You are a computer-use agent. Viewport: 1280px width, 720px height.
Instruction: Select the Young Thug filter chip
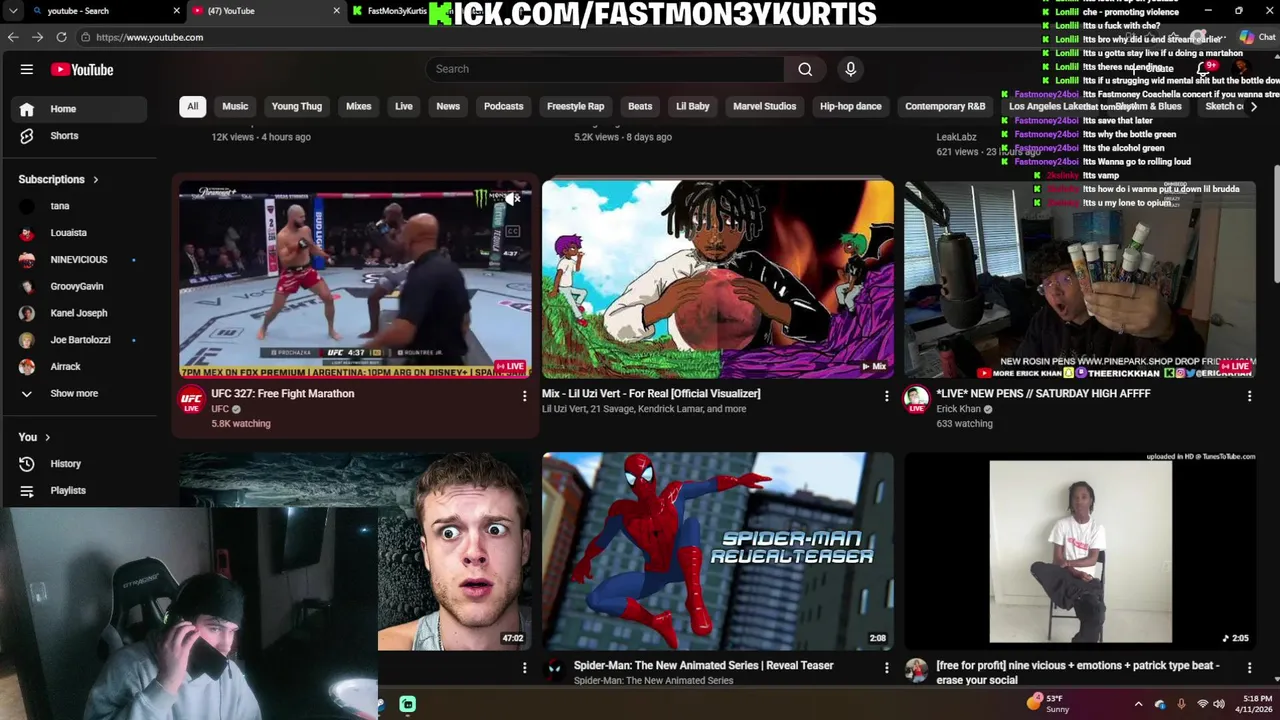click(x=297, y=106)
